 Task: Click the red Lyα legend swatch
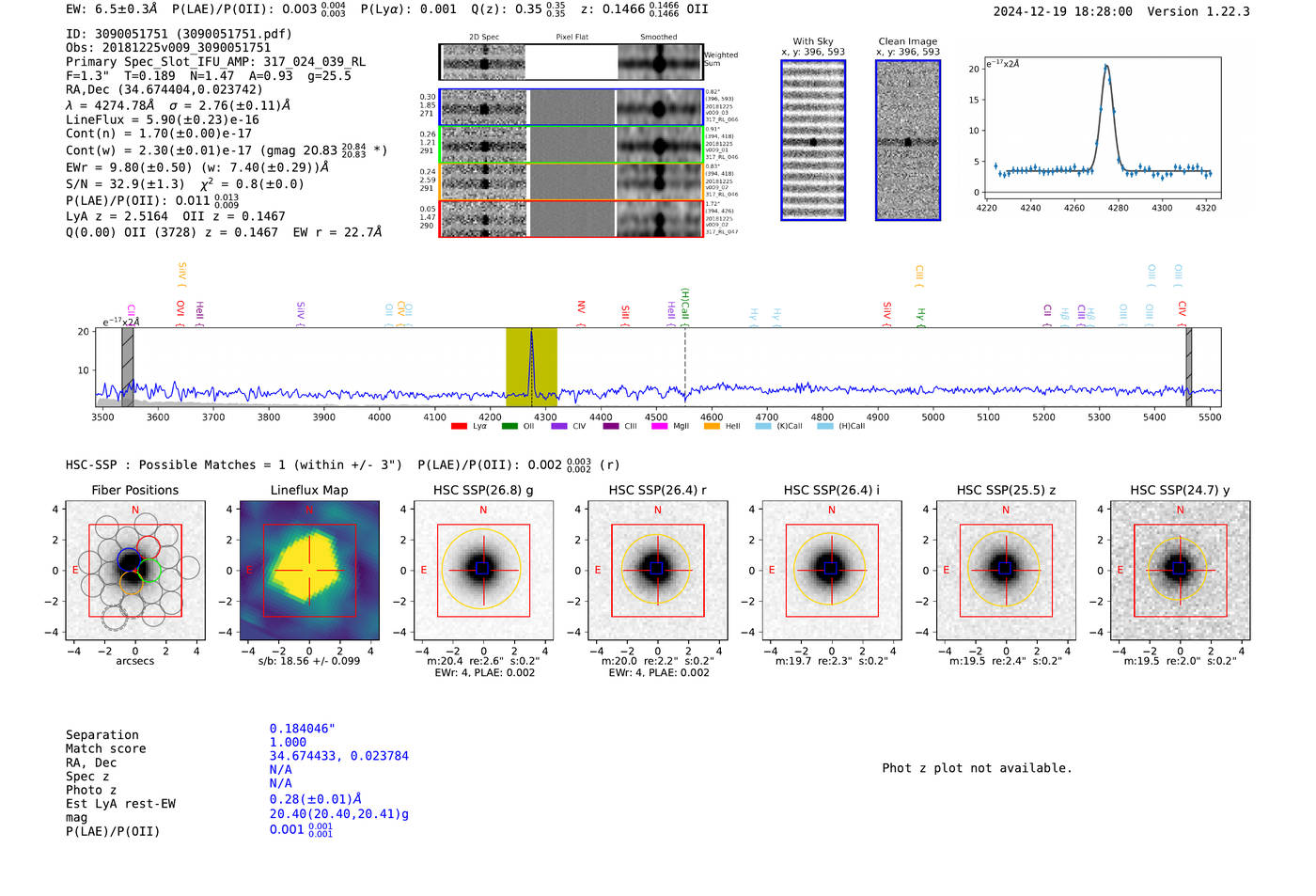(459, 426)
